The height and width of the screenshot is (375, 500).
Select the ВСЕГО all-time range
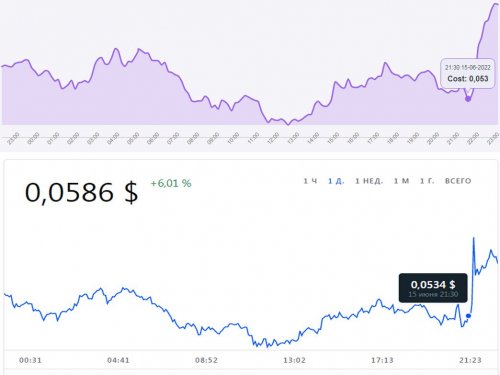coord(458,181)
